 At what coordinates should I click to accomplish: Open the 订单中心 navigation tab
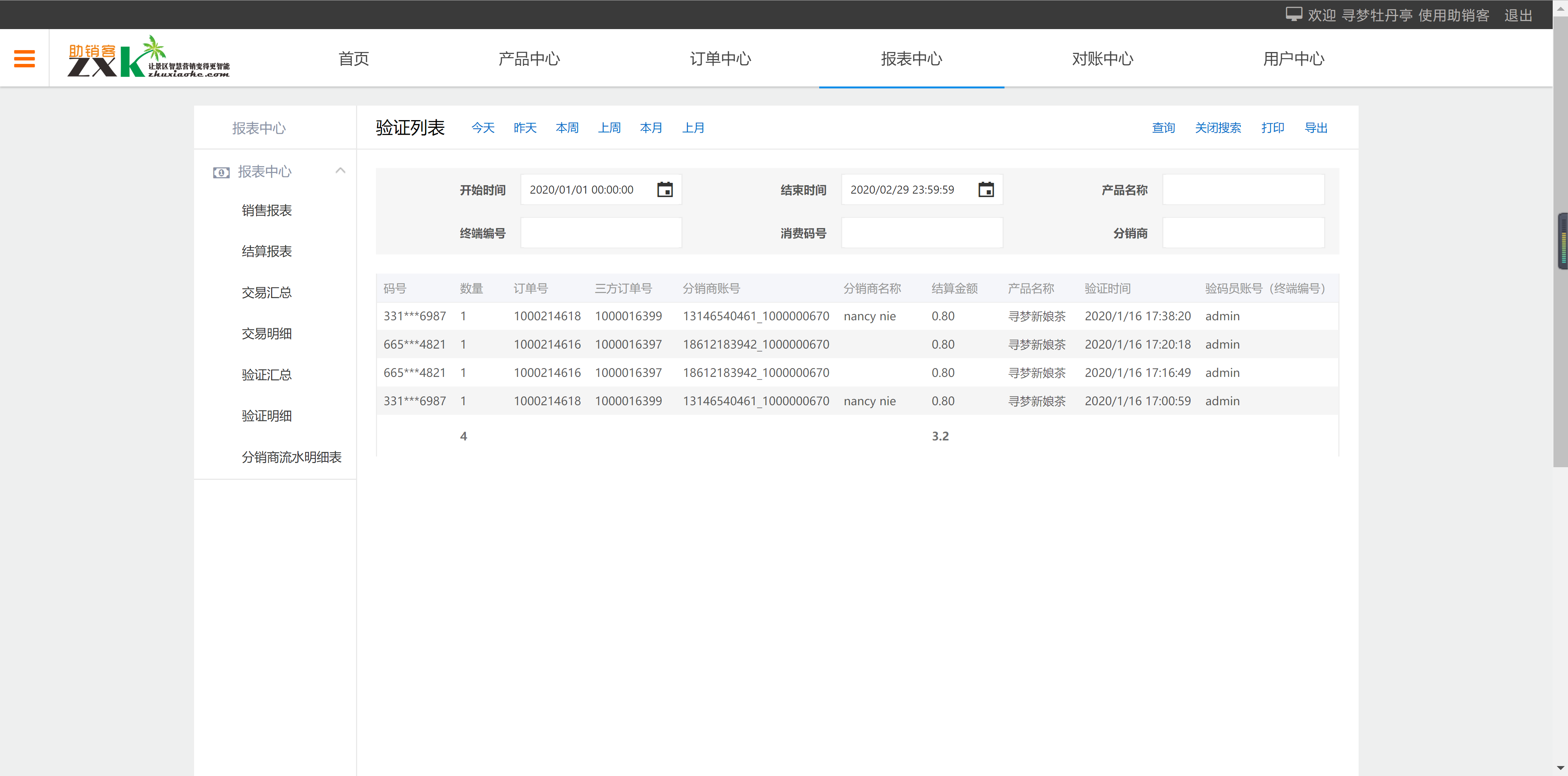[x=720, y=59]
